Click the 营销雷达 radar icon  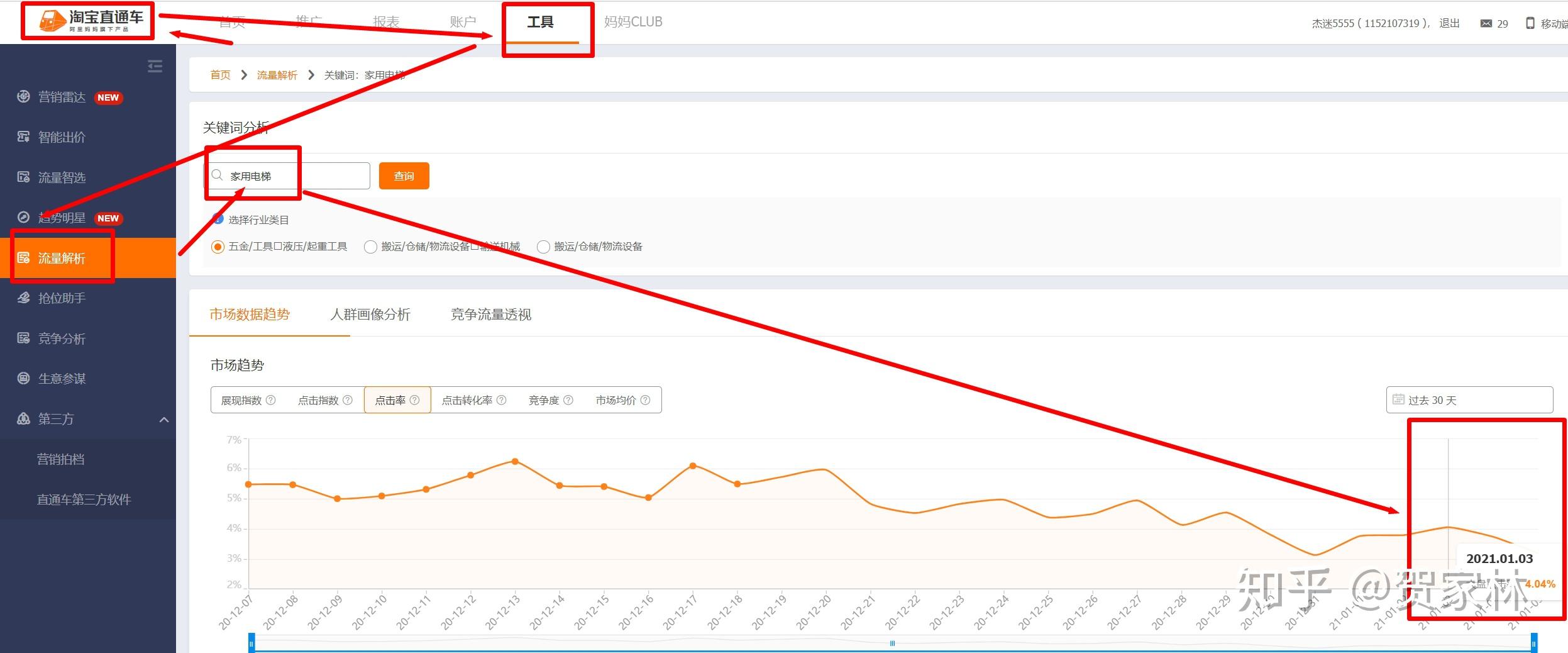[23, 96]
